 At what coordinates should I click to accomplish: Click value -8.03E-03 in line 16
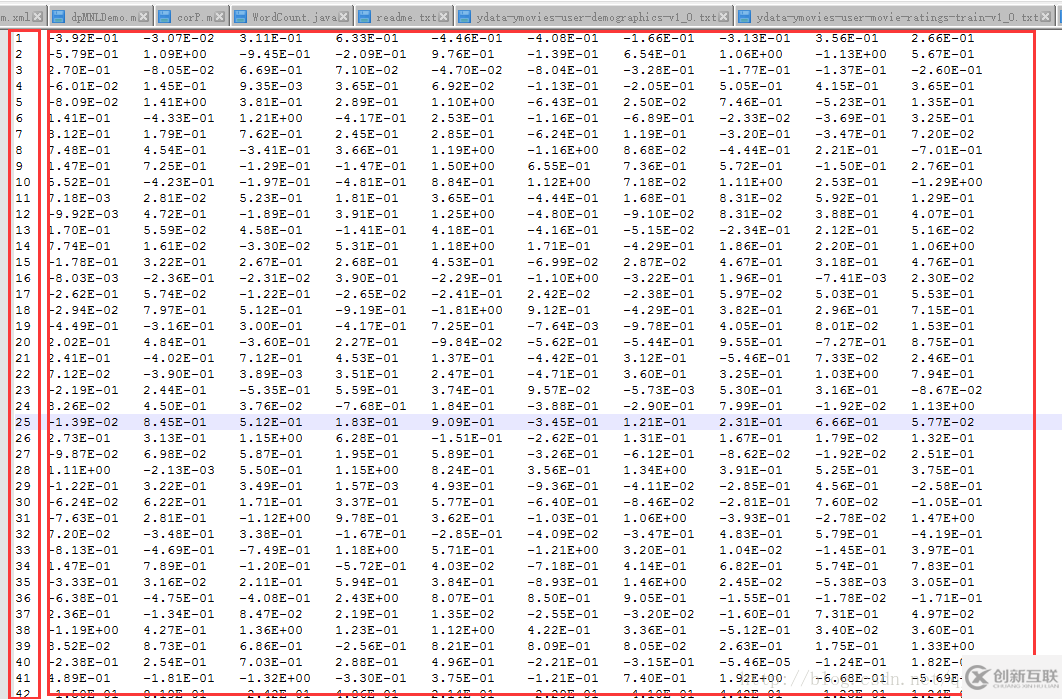click(83, 278)
